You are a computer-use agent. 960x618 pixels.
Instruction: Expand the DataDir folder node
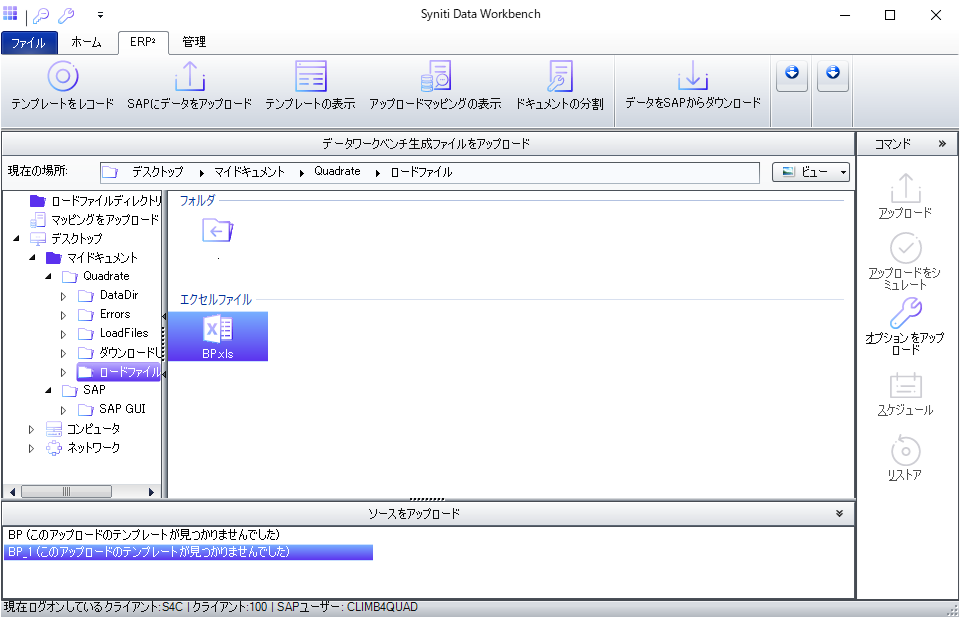pyautogui.click(x=64, y=296)
